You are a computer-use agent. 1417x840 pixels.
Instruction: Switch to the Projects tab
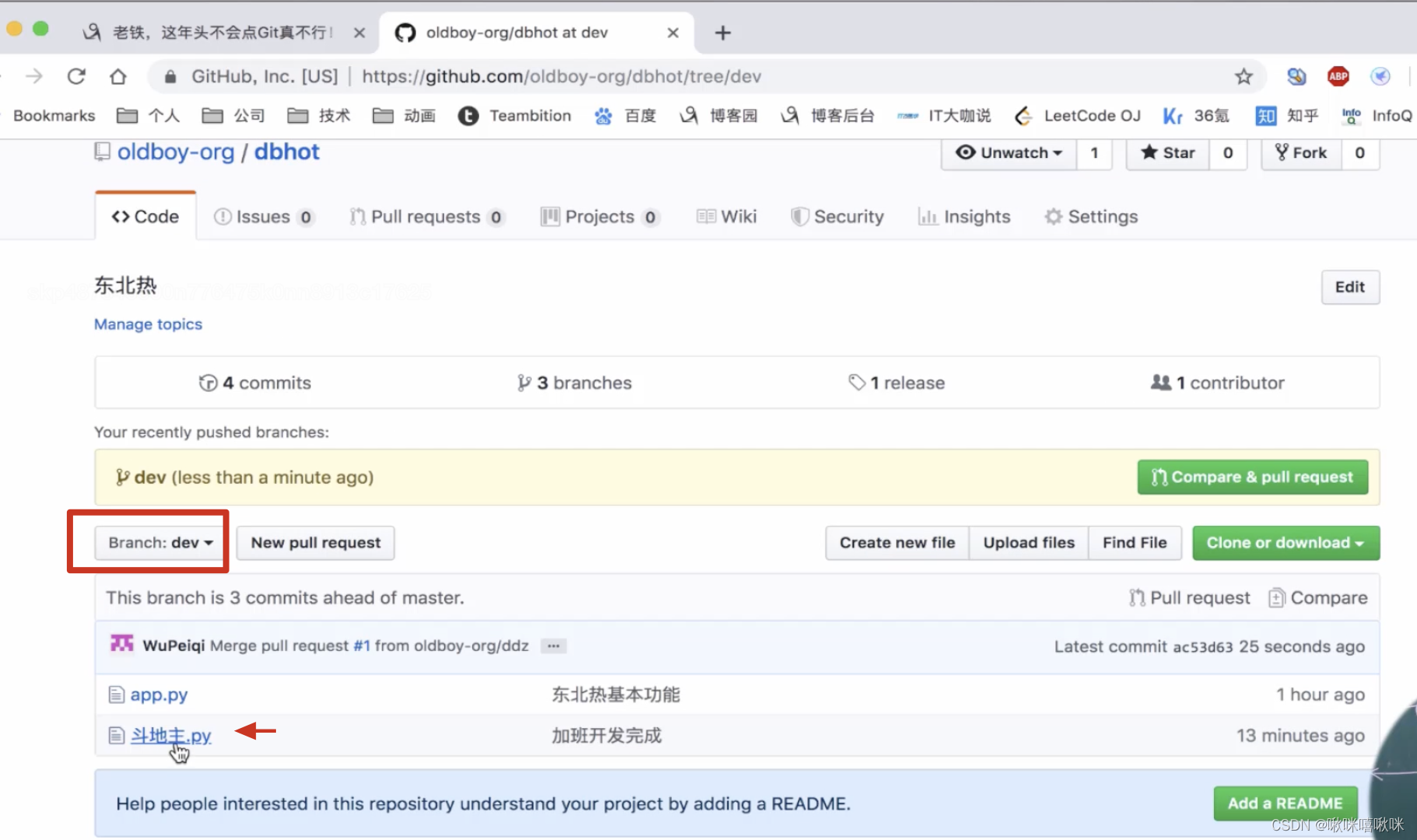coord(600,216)
